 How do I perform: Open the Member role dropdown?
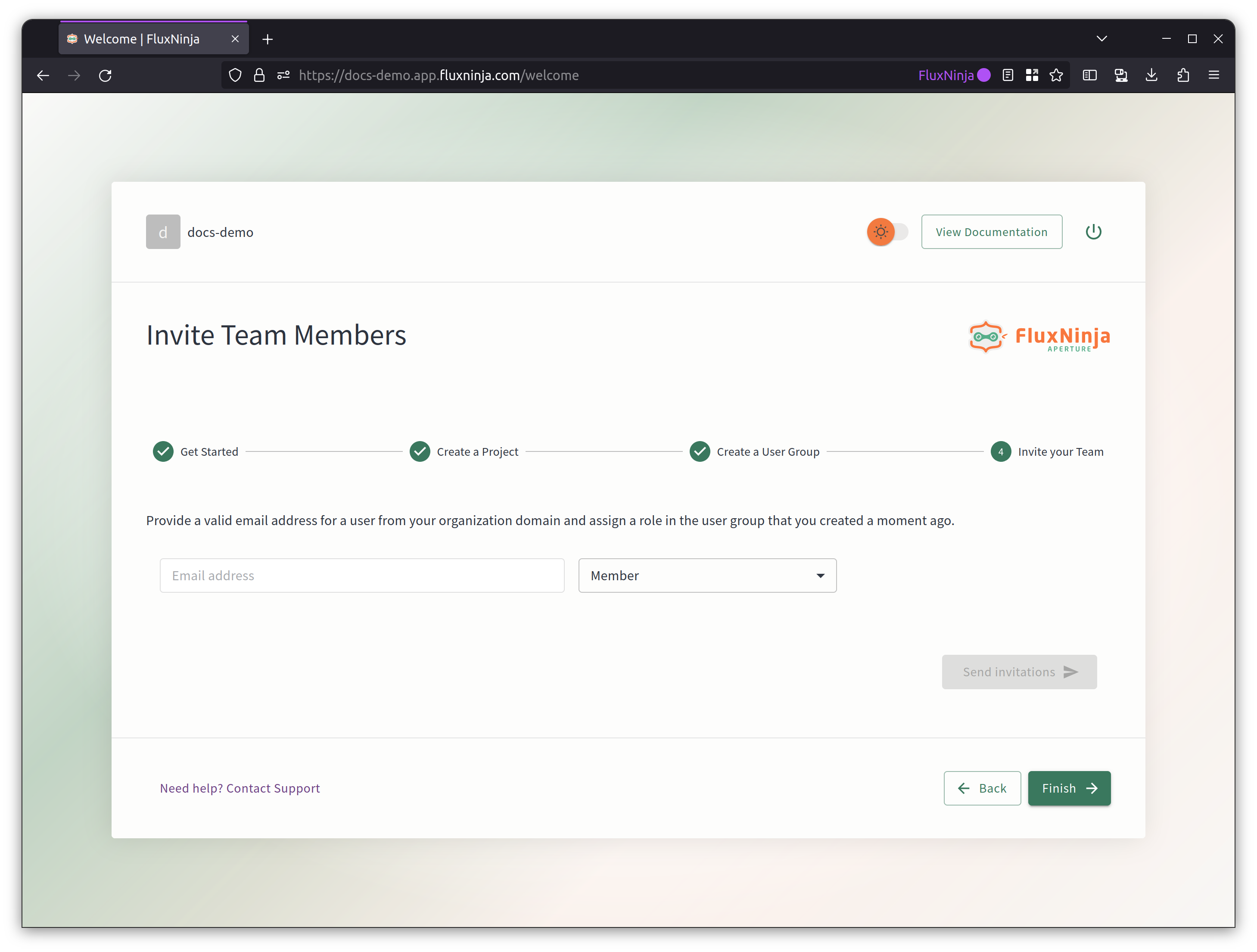click(x=707, y=576)
